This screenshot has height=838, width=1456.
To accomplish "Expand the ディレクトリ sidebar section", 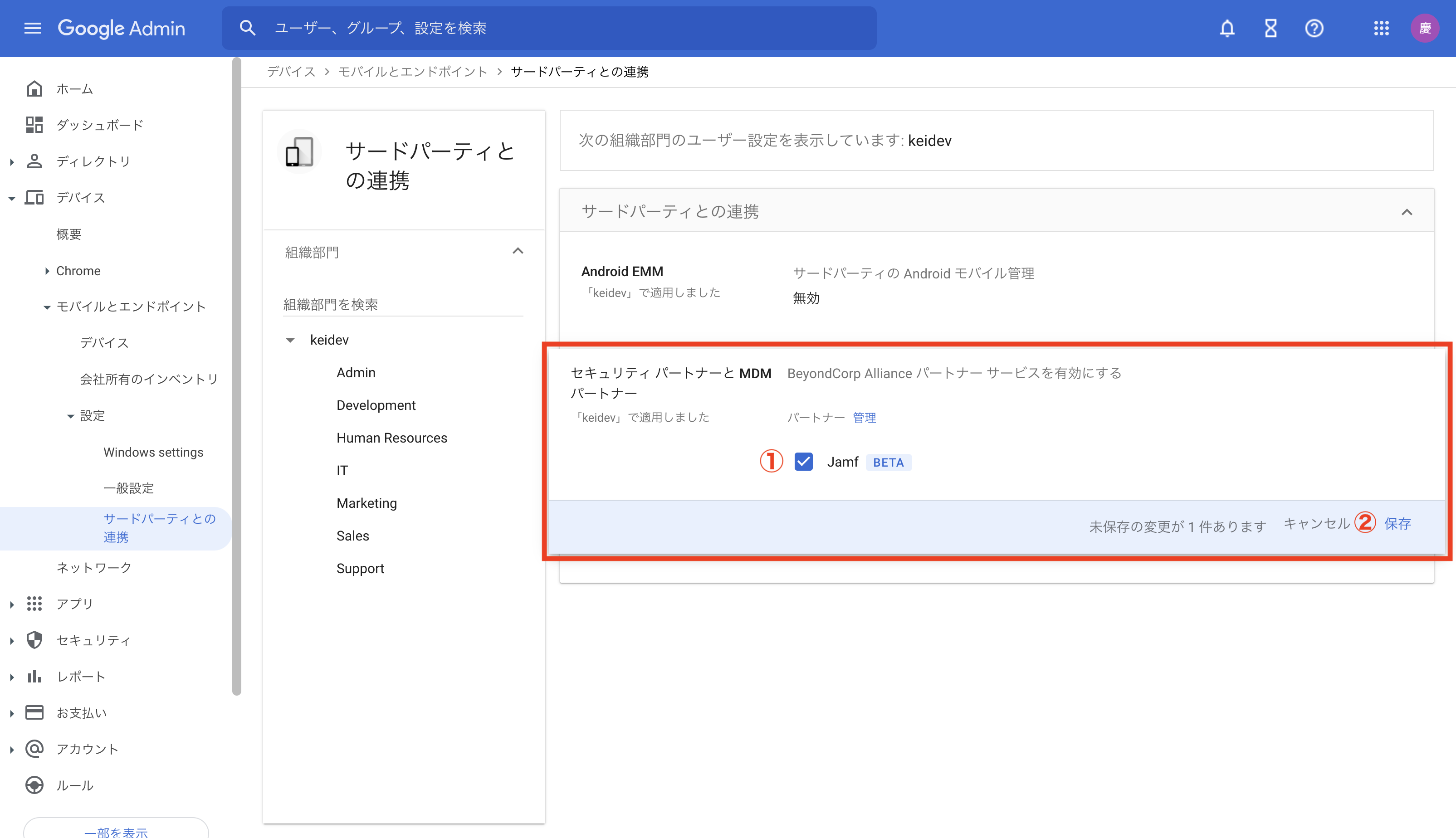I will pyautogui.click(x=11, y=162).
